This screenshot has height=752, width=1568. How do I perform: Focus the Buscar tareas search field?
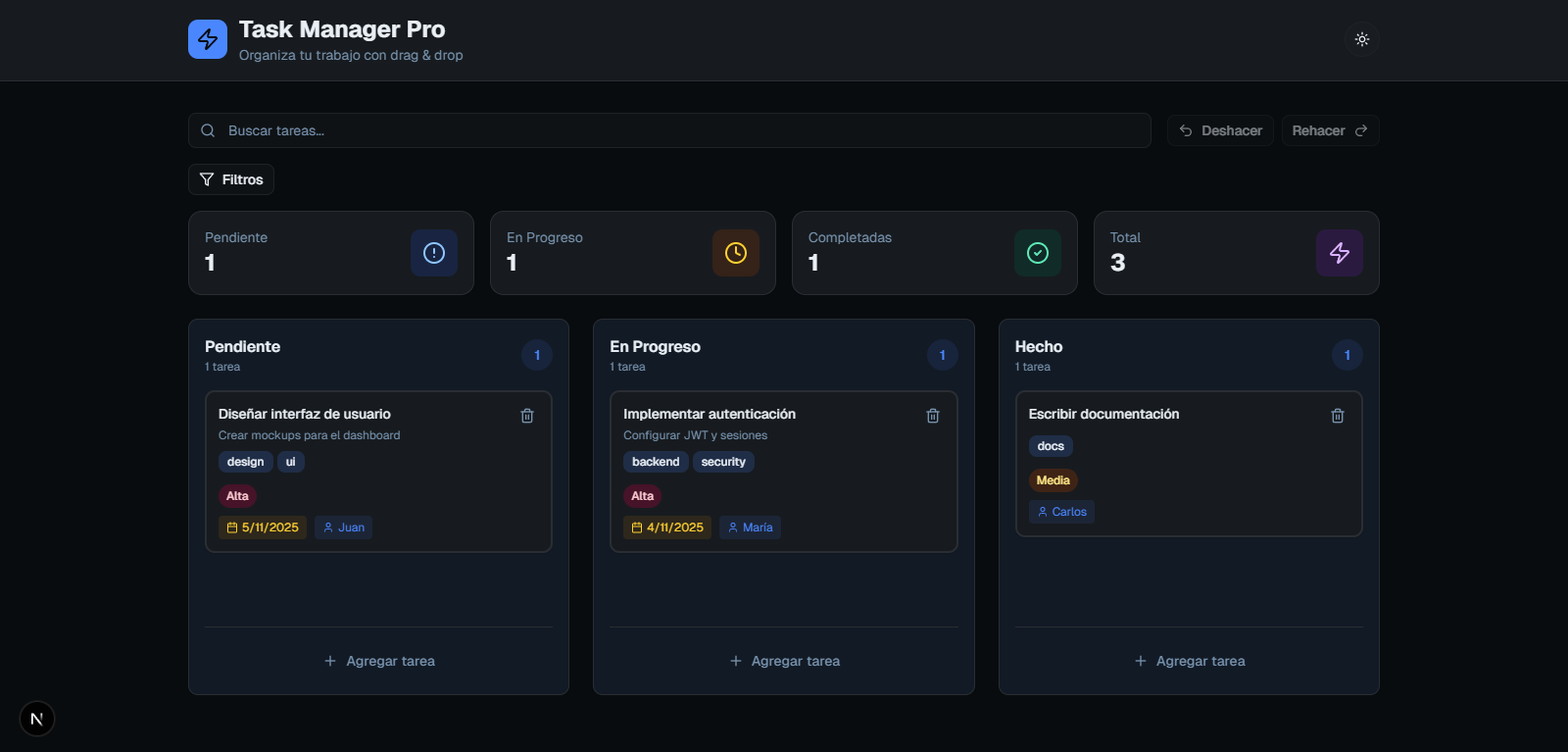pyautogui.click(x=669, y=130)
